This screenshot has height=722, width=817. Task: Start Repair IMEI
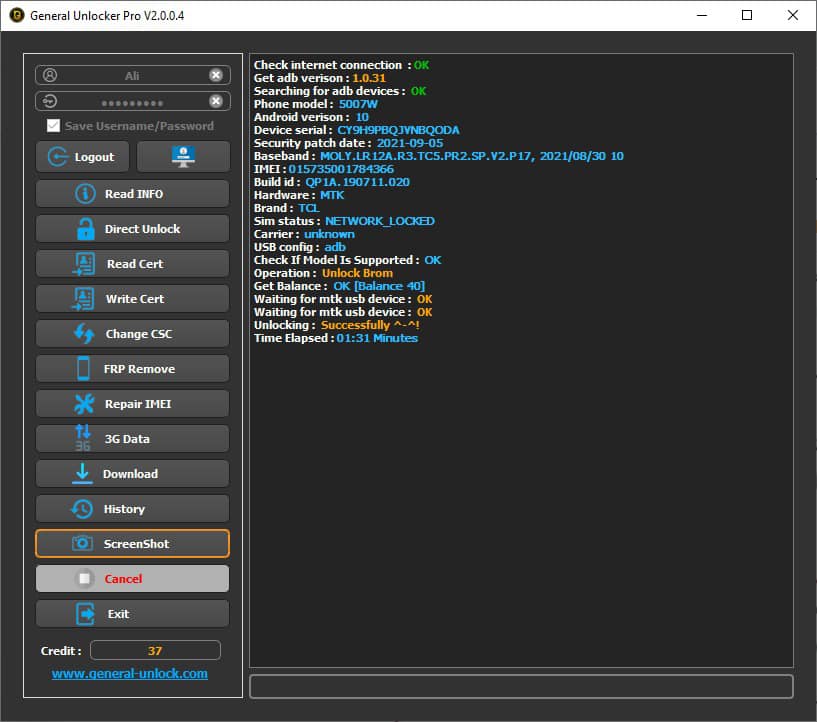coord(132,404)
